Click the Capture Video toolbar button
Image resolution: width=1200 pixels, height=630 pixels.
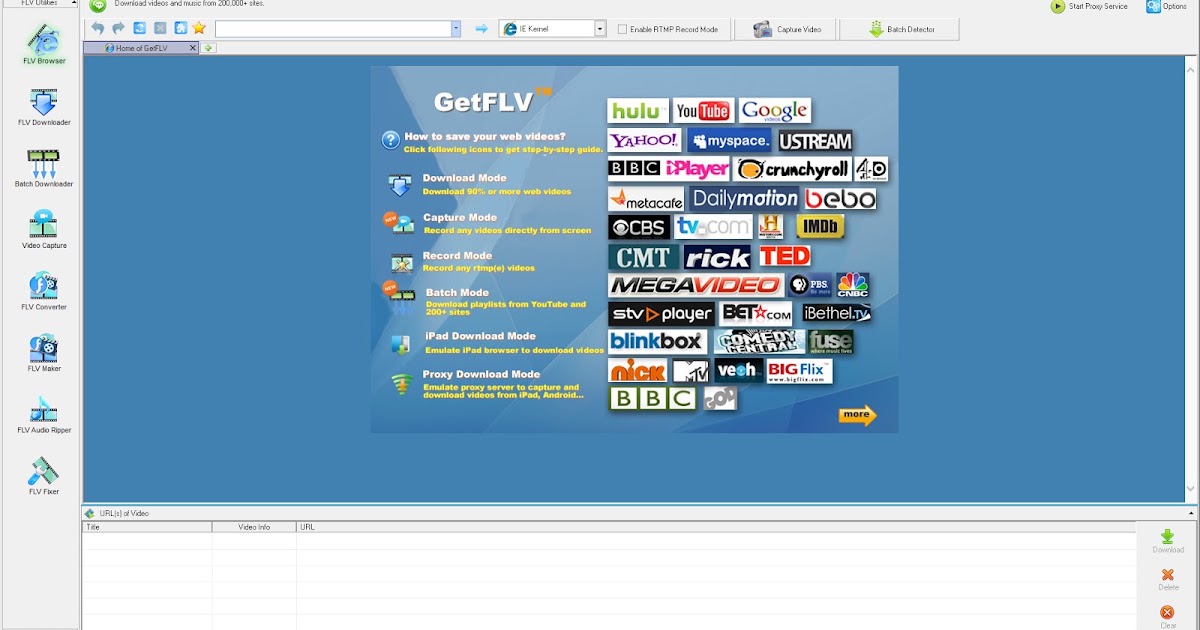click(787, 29)
